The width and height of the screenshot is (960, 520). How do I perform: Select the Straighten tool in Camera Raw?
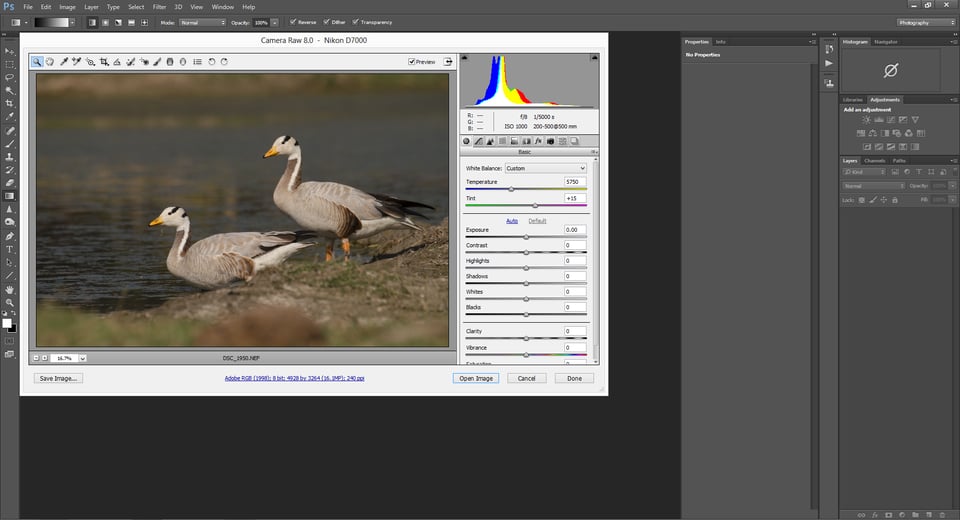coord(117,62)
